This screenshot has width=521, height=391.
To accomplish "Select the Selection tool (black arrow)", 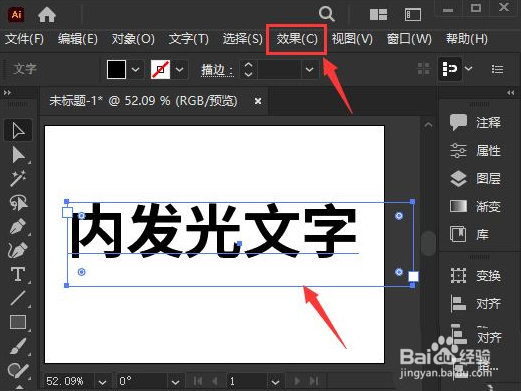I will point(18,130).
